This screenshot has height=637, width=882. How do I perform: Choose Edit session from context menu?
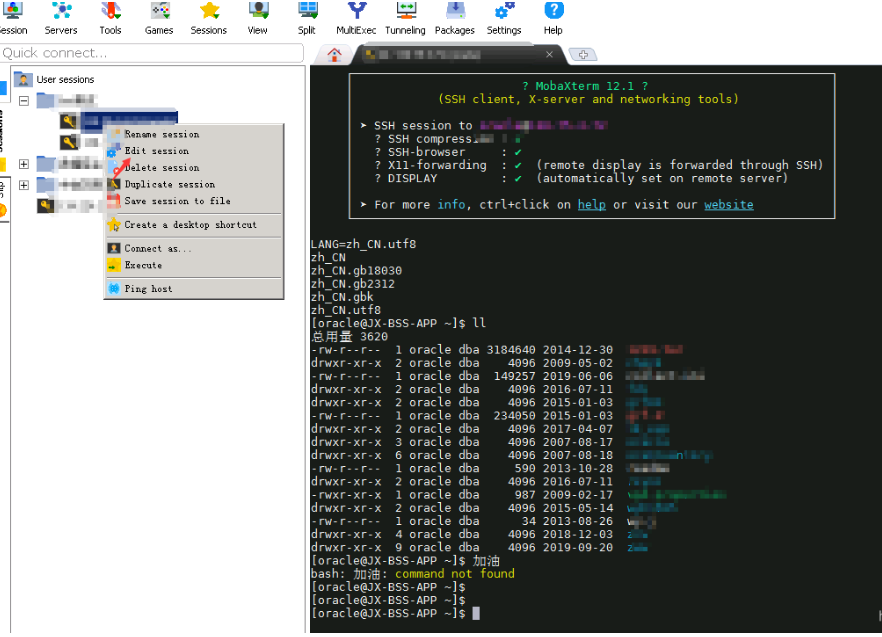156,151
